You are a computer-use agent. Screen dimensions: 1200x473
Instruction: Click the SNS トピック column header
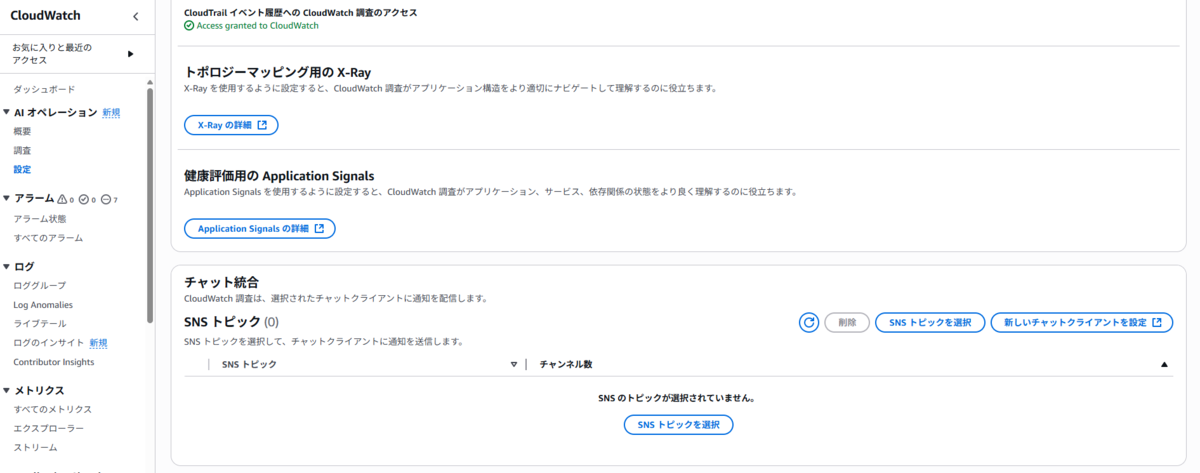249,364
